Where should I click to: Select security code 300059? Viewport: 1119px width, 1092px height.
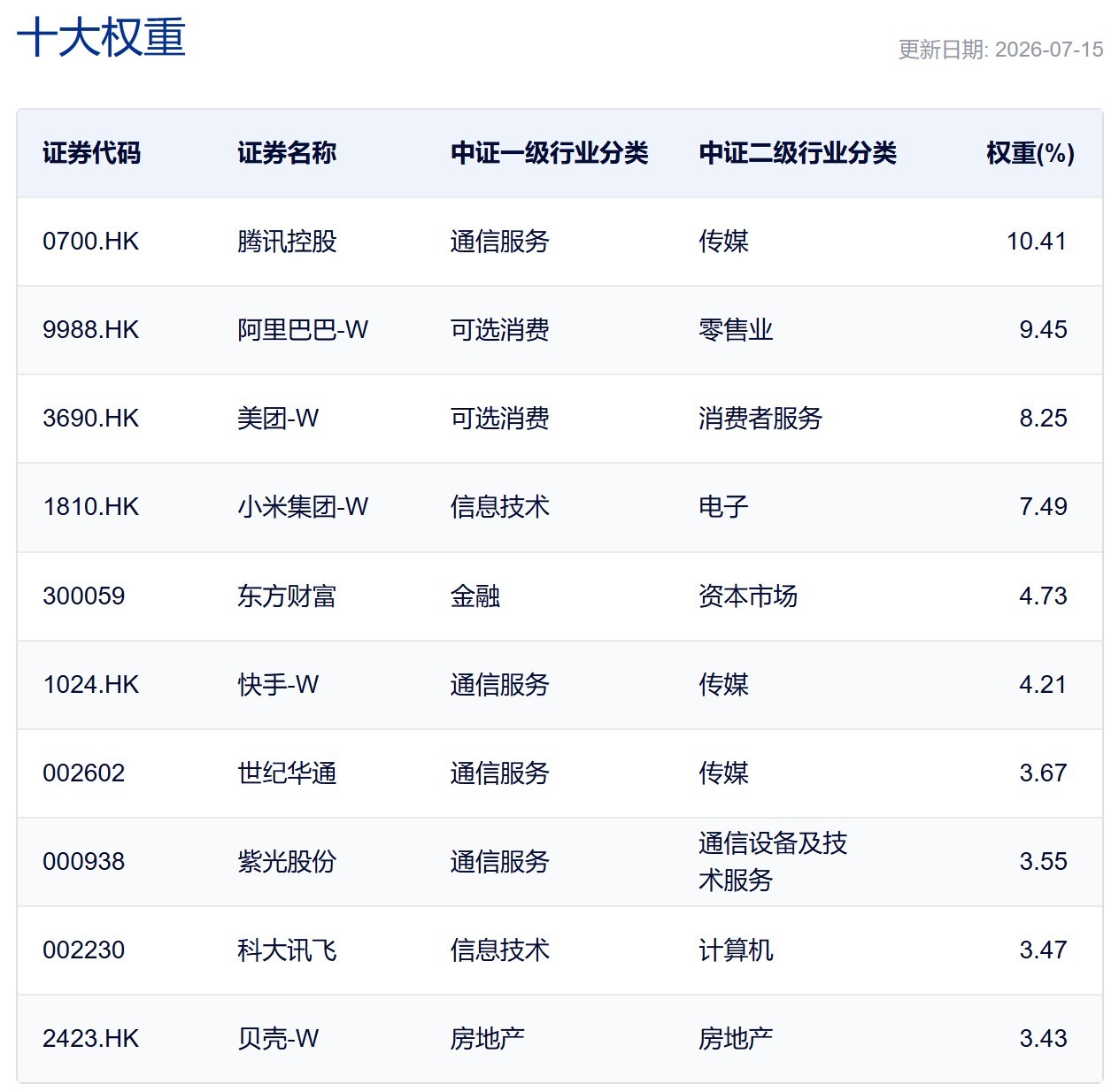[84, 596]
